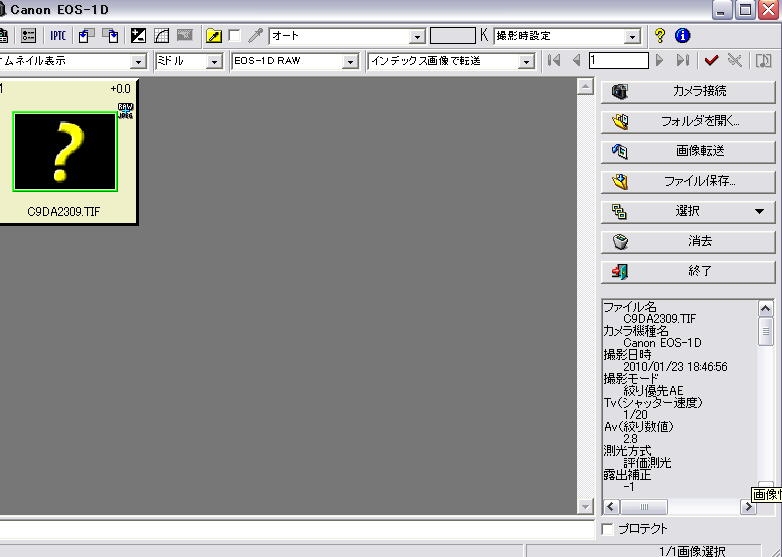Click the +0.0 value on thumbnail
Image resolution: width=782 pixels, height=557 pixels.
coord(120,89)
